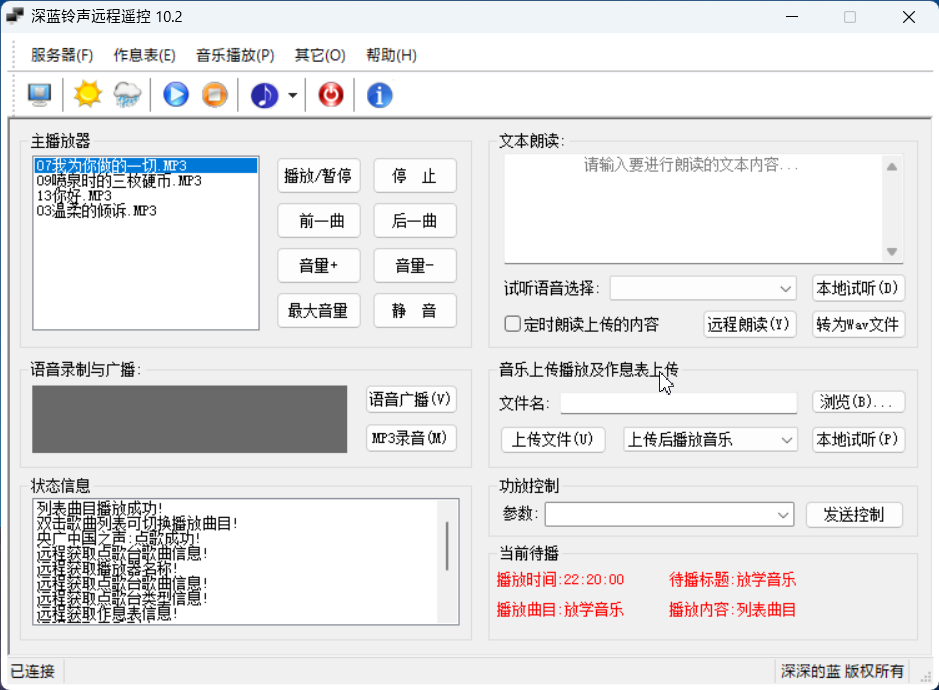Open the music note toolbar icon
The image size is (939, 690).
point(262,93)
